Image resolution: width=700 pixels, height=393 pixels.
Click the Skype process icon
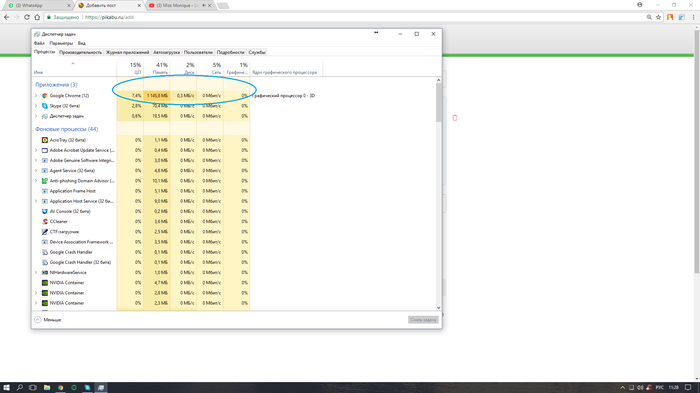click(x=45, y=106)
